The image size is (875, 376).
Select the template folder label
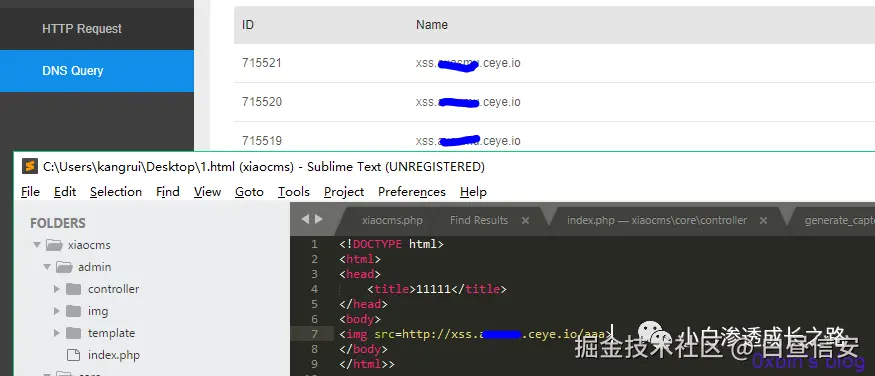(111, 333)
